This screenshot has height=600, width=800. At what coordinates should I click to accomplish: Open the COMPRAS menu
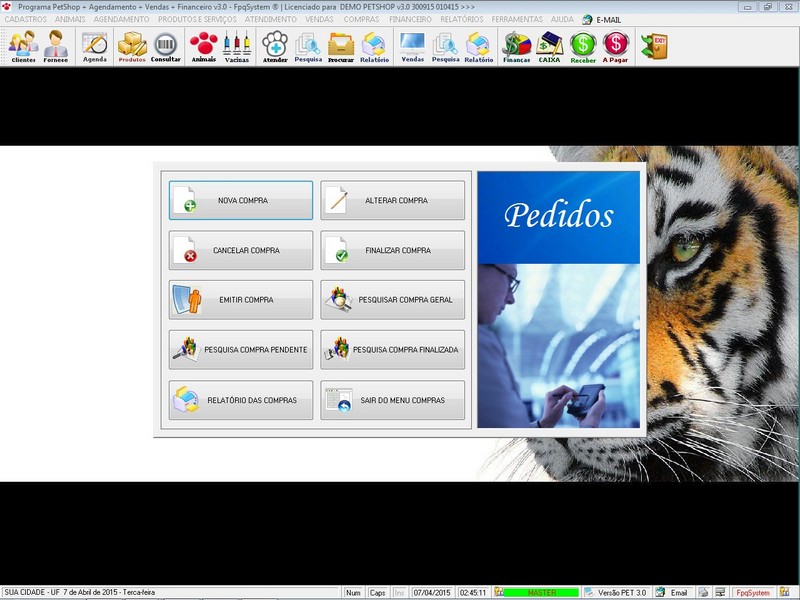361,19
